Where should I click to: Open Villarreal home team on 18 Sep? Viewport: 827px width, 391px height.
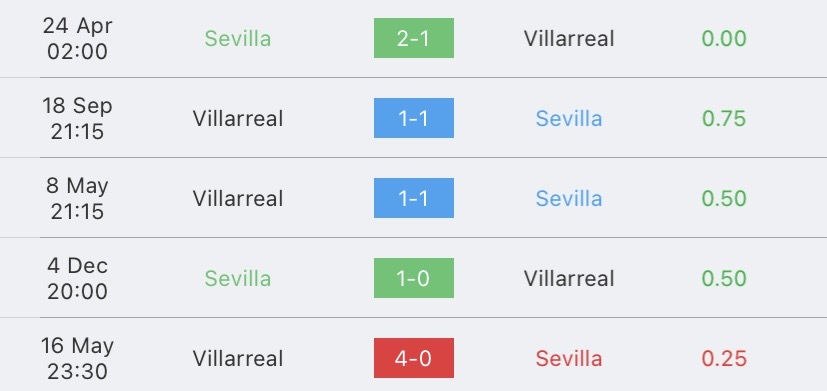(x=238, y=118)
